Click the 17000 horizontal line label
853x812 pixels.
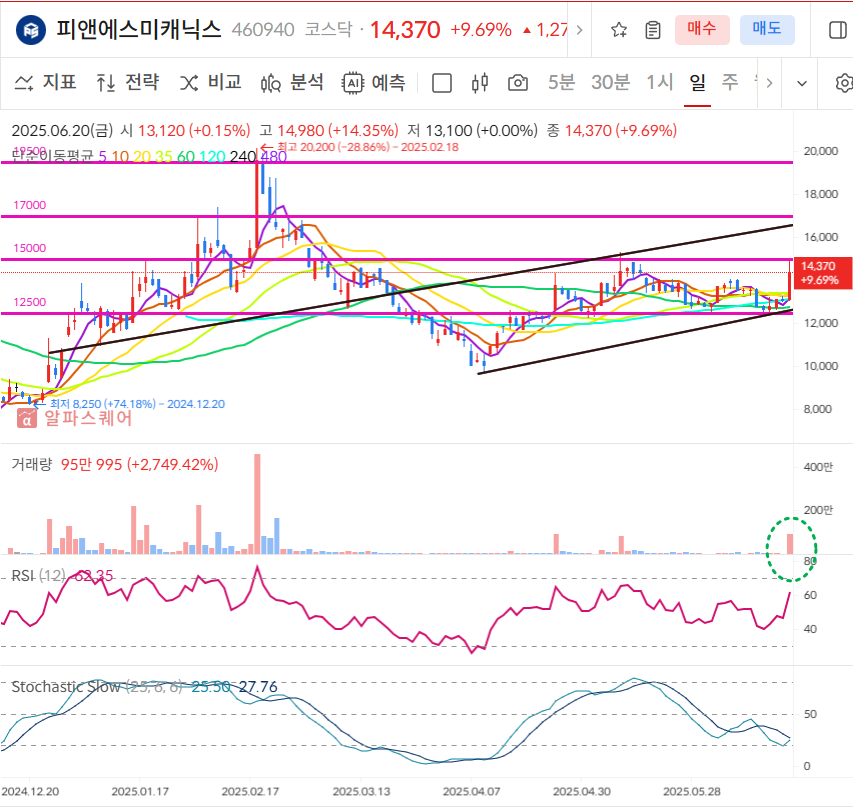(x=29, y=205)
